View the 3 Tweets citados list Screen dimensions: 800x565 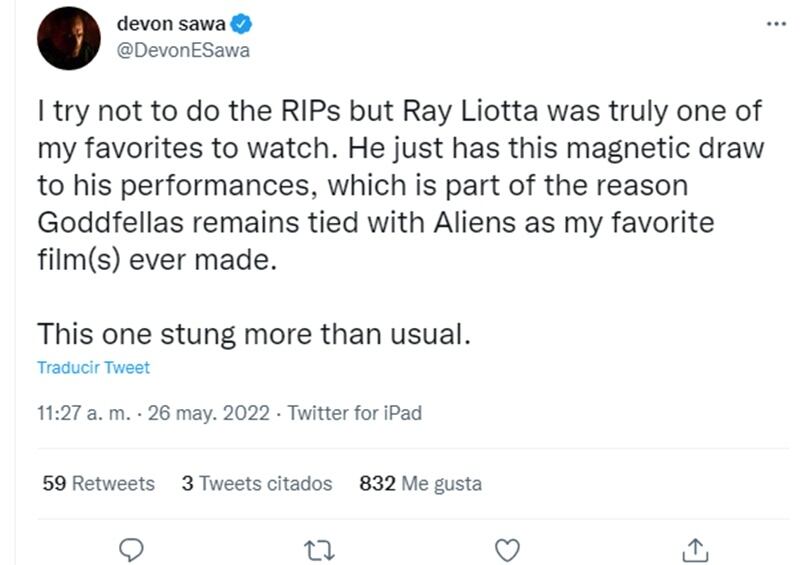pyautogui.click(x=257, y=484)
